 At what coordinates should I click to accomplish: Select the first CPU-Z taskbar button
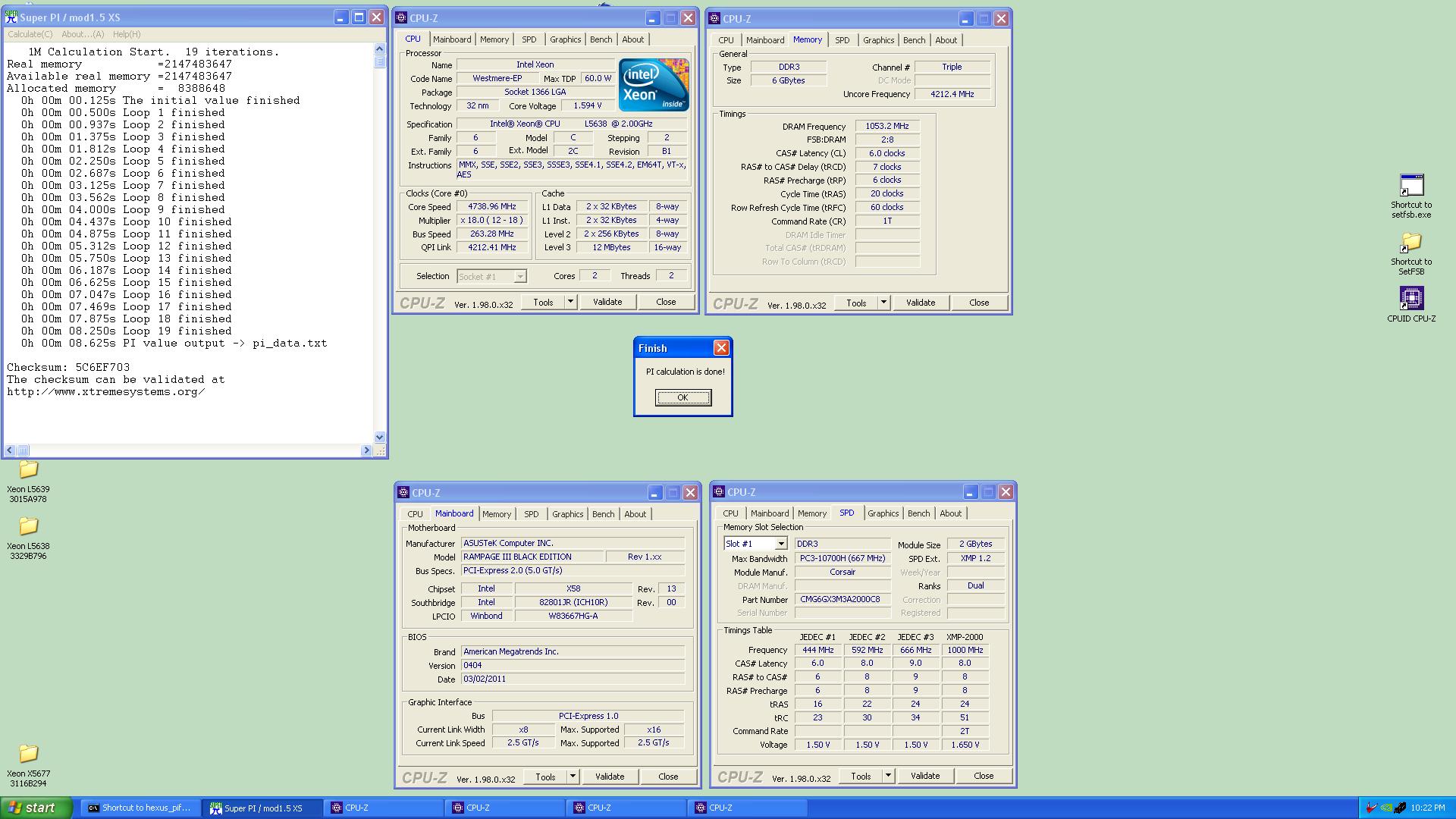tap(384, 808)
